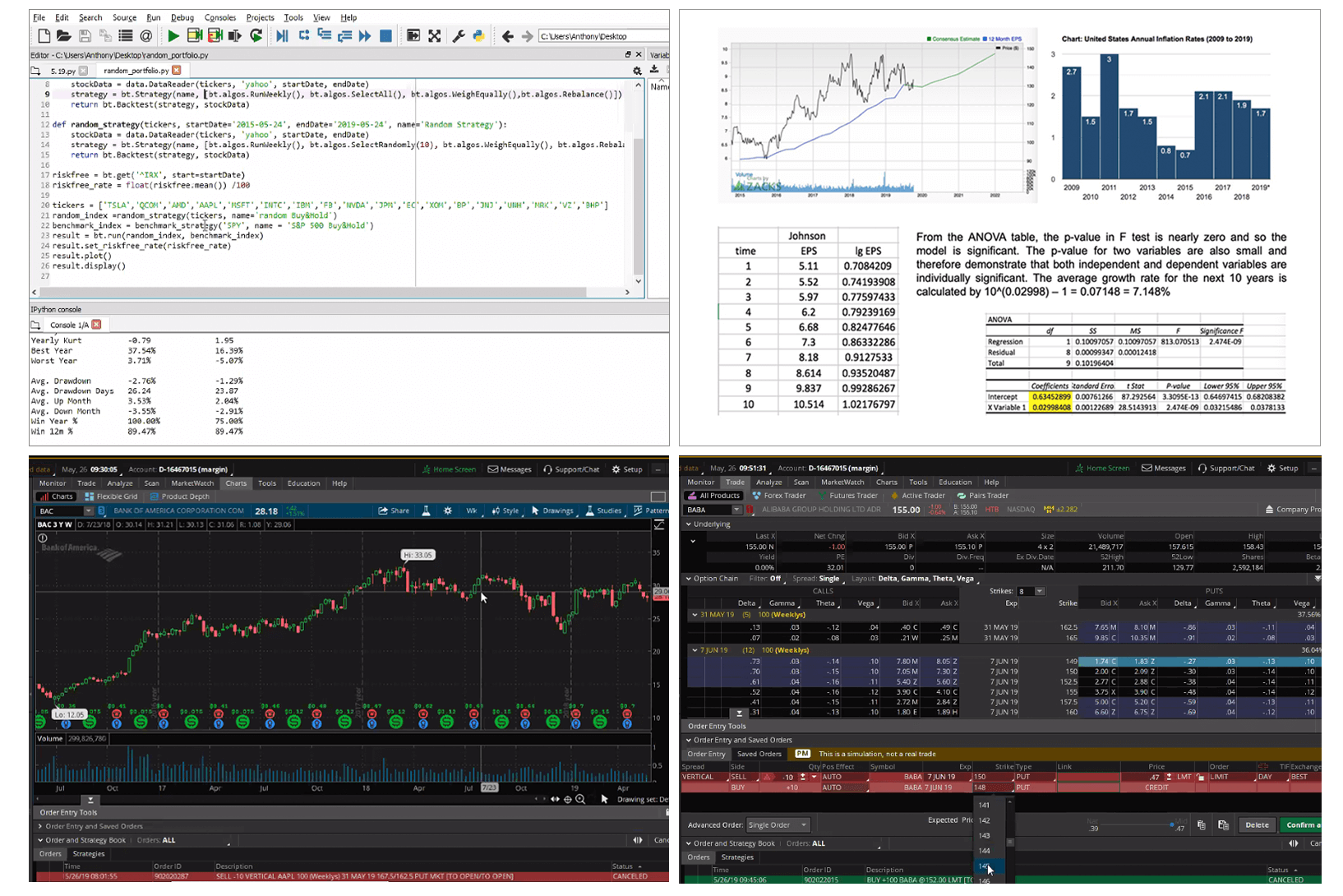The width and height of the screenshot is (1343, 896).
Task: Click the Delete order button
Action: click(x=1257, y=825)
